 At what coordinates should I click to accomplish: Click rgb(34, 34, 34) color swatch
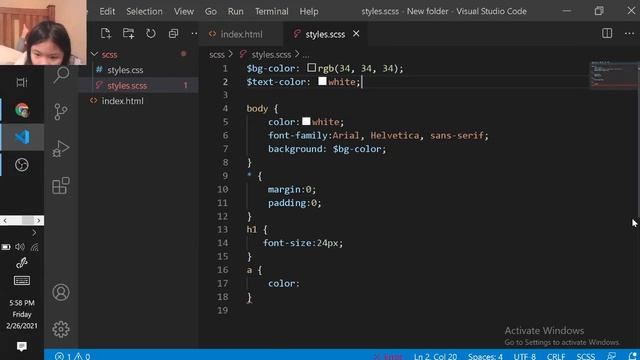point(312,67)
